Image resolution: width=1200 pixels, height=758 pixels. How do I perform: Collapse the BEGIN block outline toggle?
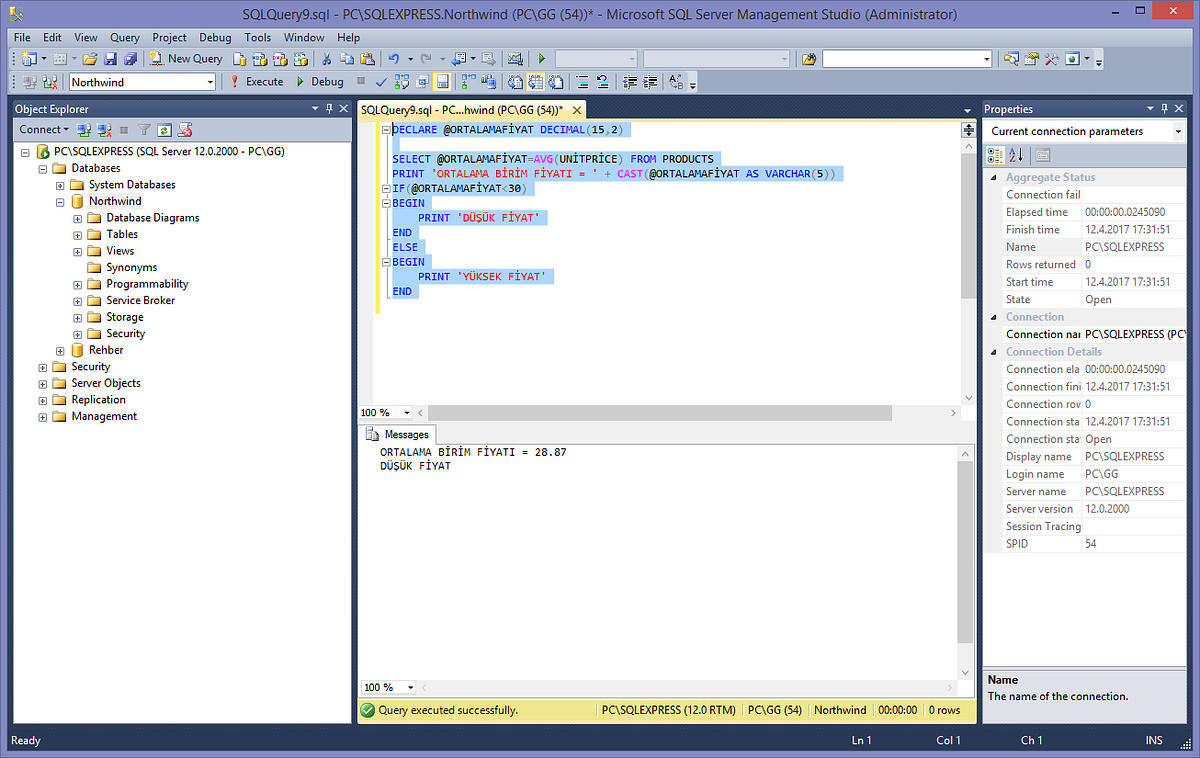tap(385, 203)
